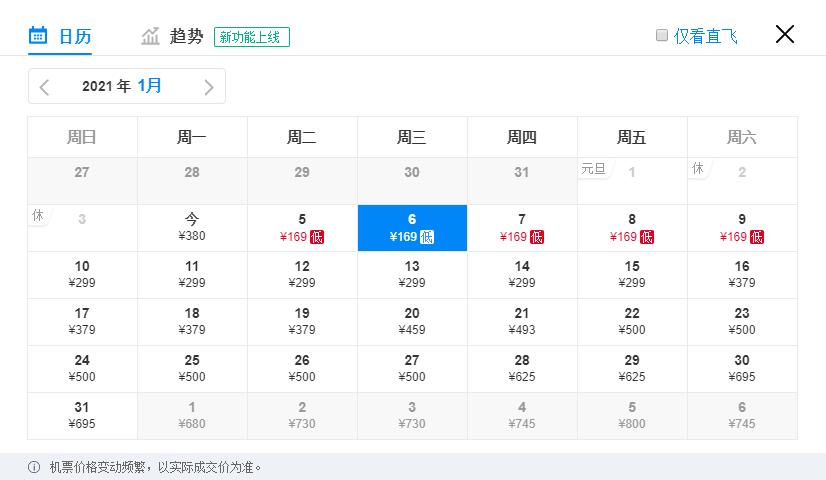
Task: Select January 31 priced ¥695
Action: [82, 415]
